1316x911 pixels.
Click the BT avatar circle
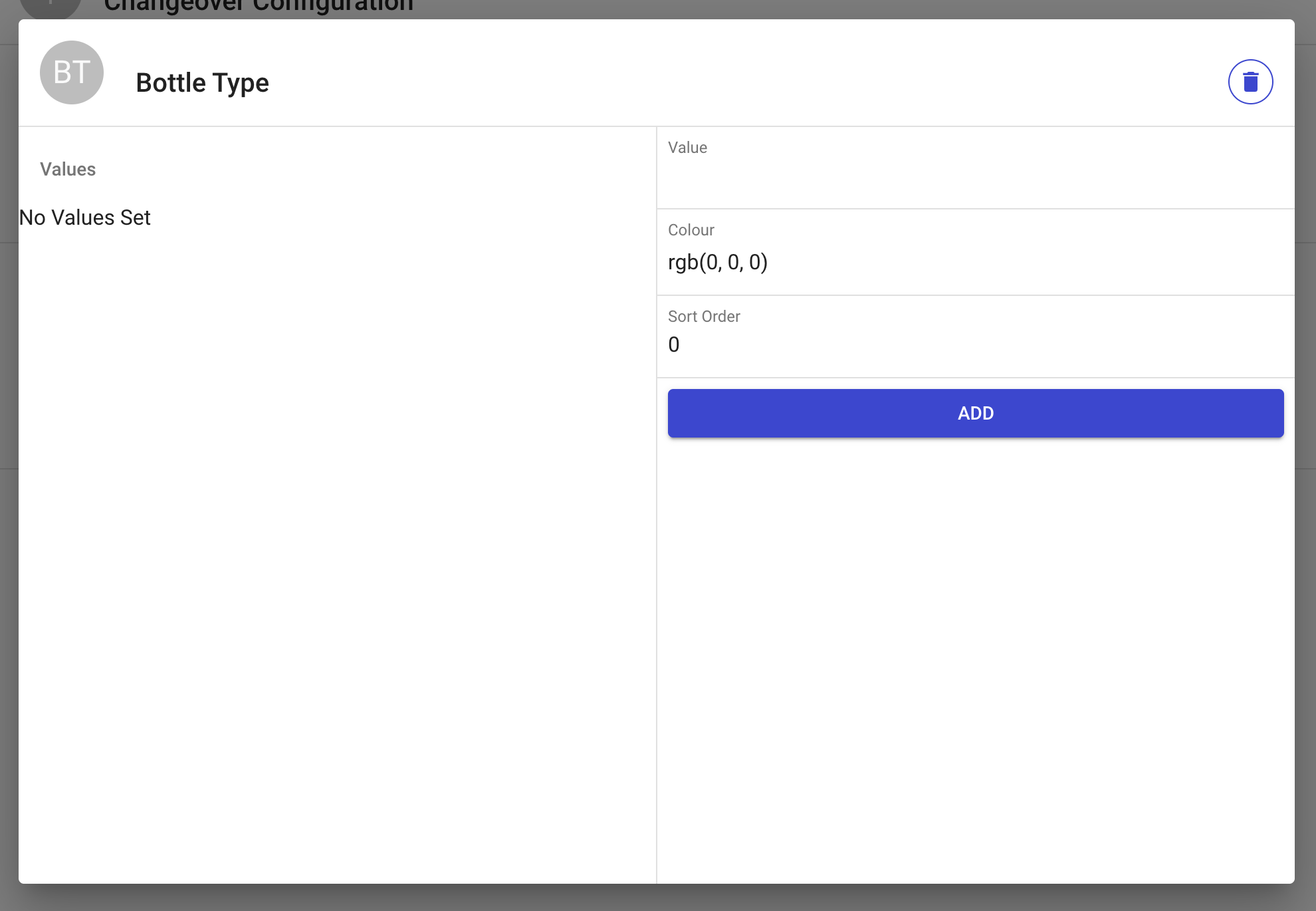coord(72,72)
